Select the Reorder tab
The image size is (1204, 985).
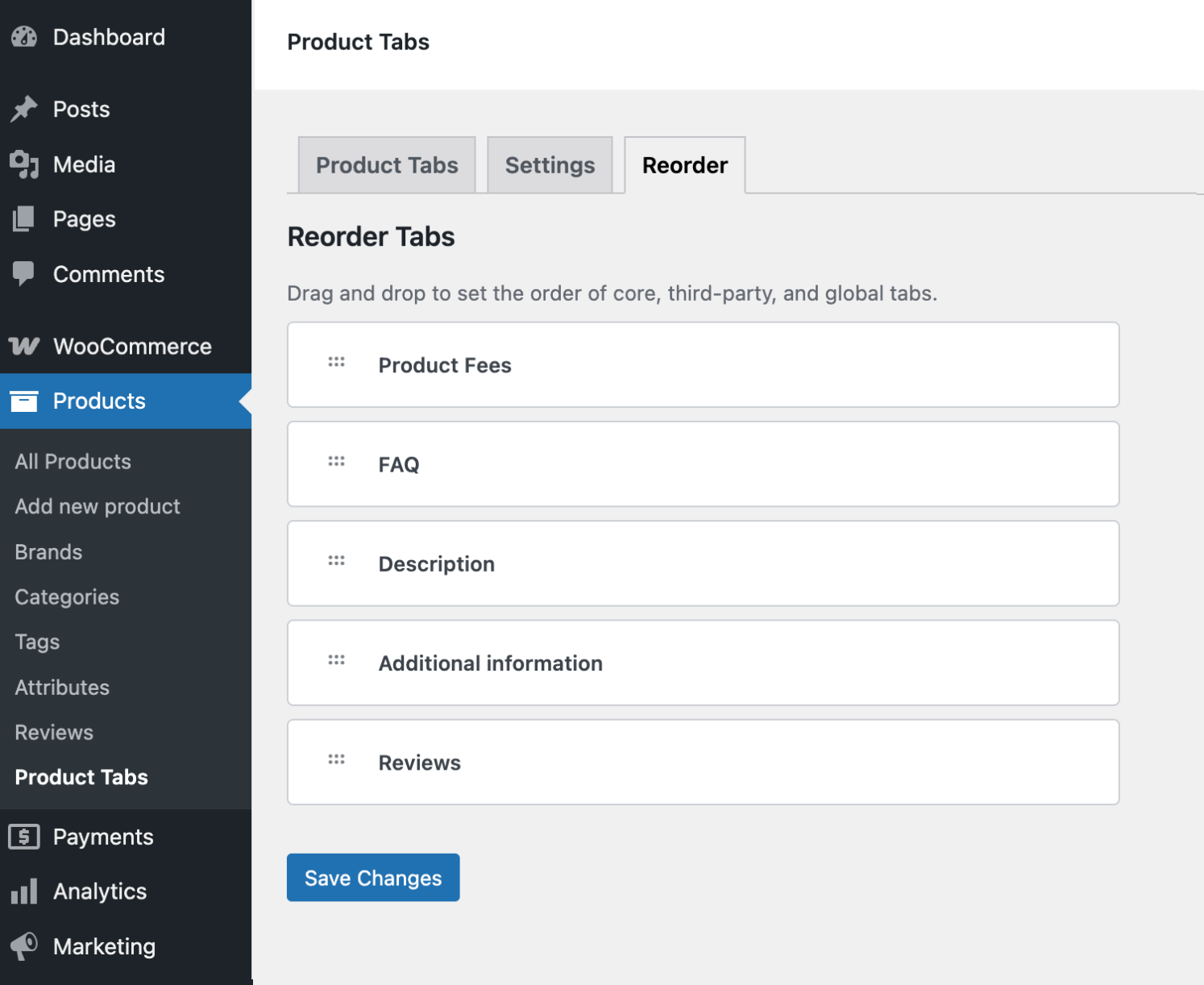point(684,164)
